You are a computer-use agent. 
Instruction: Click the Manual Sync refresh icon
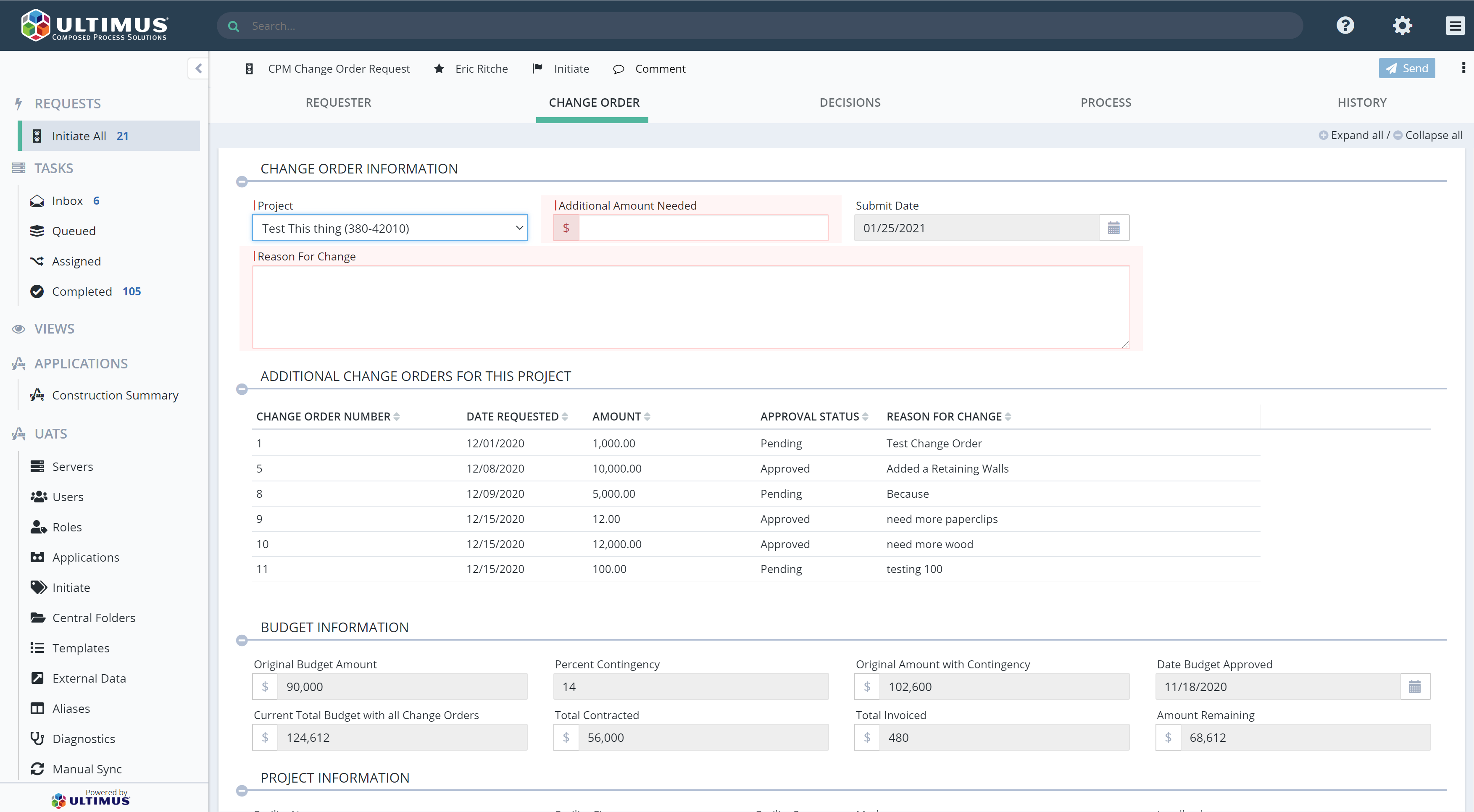(x=37, y=769)
